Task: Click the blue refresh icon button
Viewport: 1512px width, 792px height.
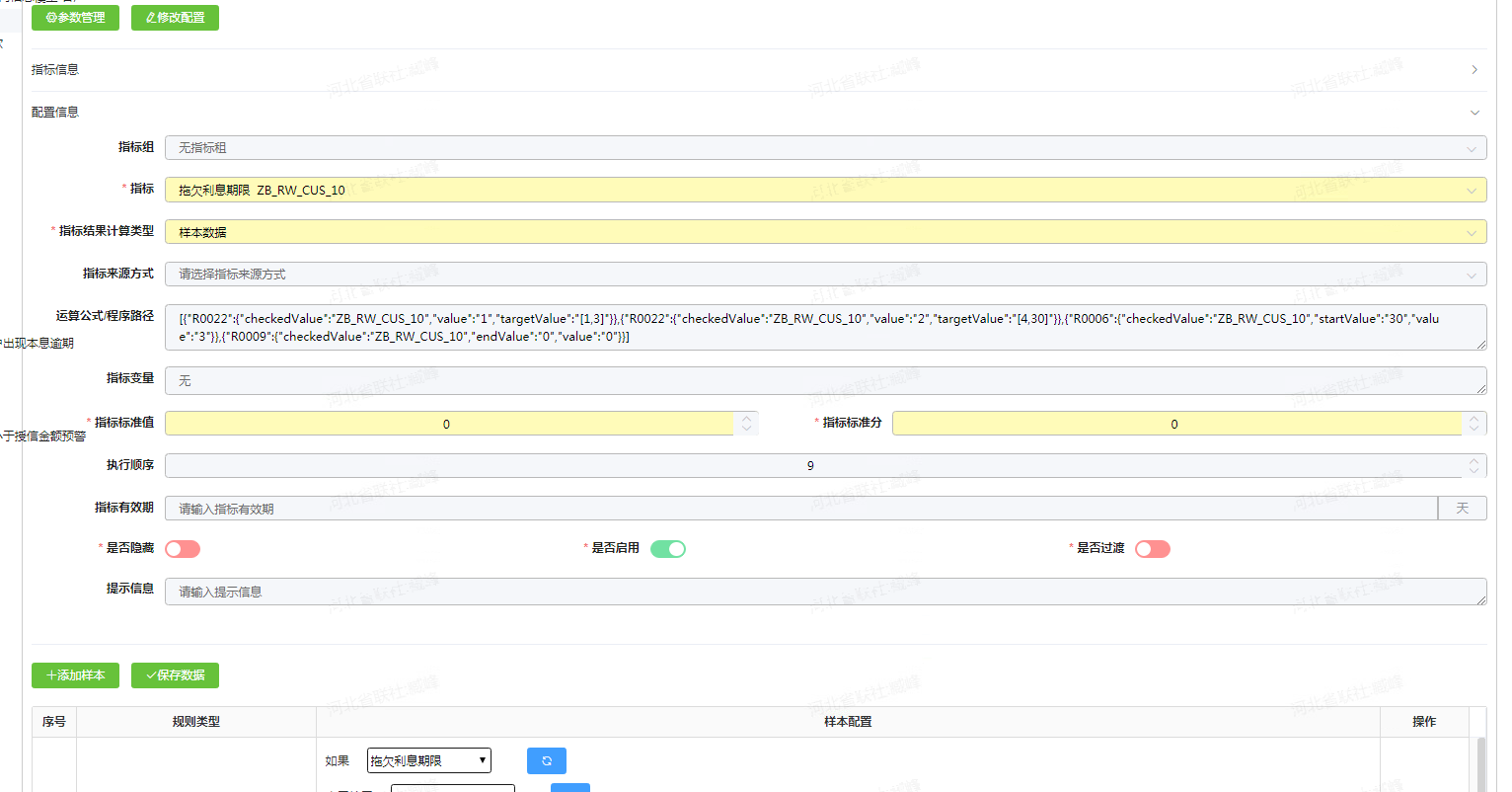Action: (547, 760)
